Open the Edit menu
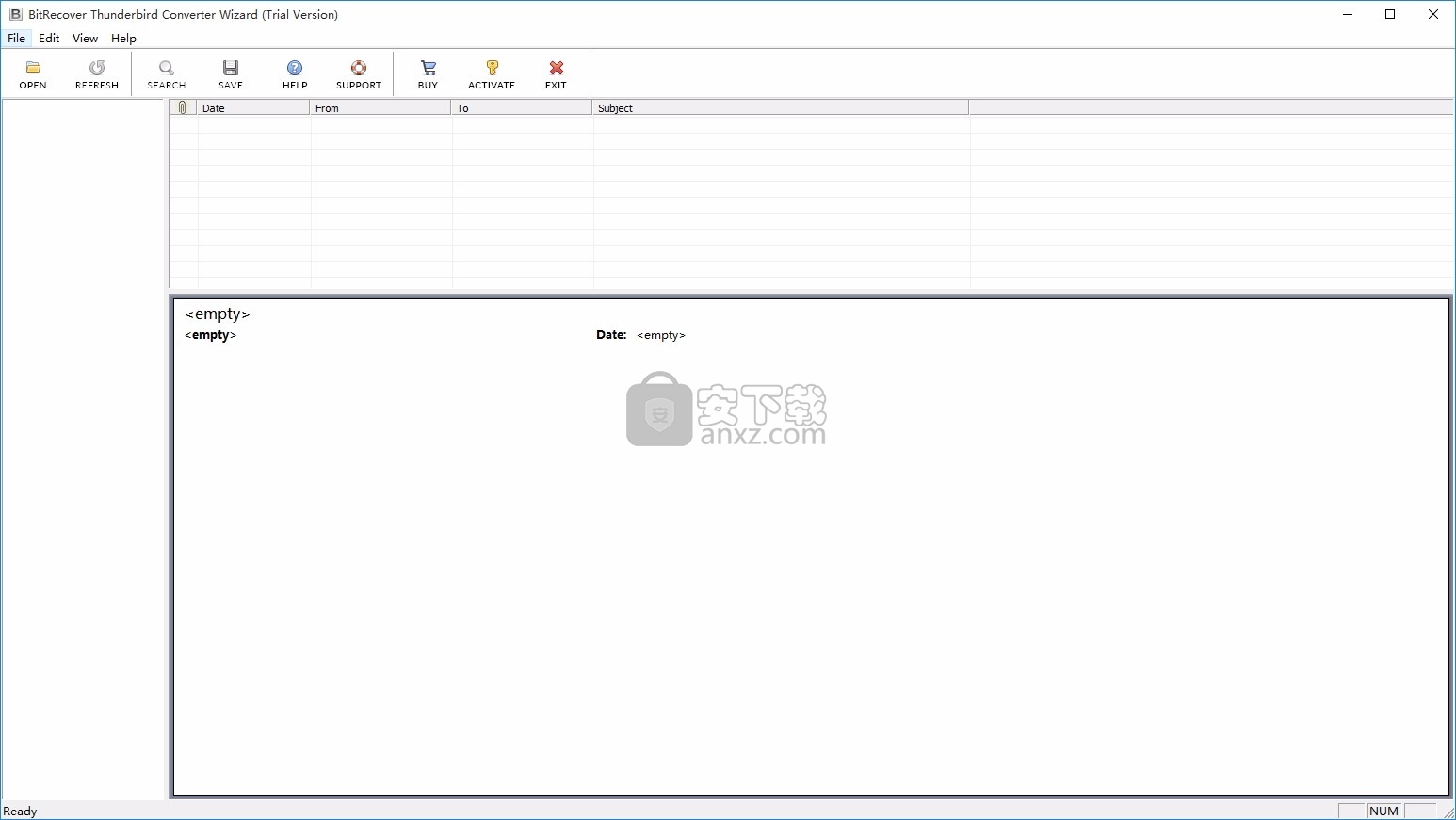 49,39
